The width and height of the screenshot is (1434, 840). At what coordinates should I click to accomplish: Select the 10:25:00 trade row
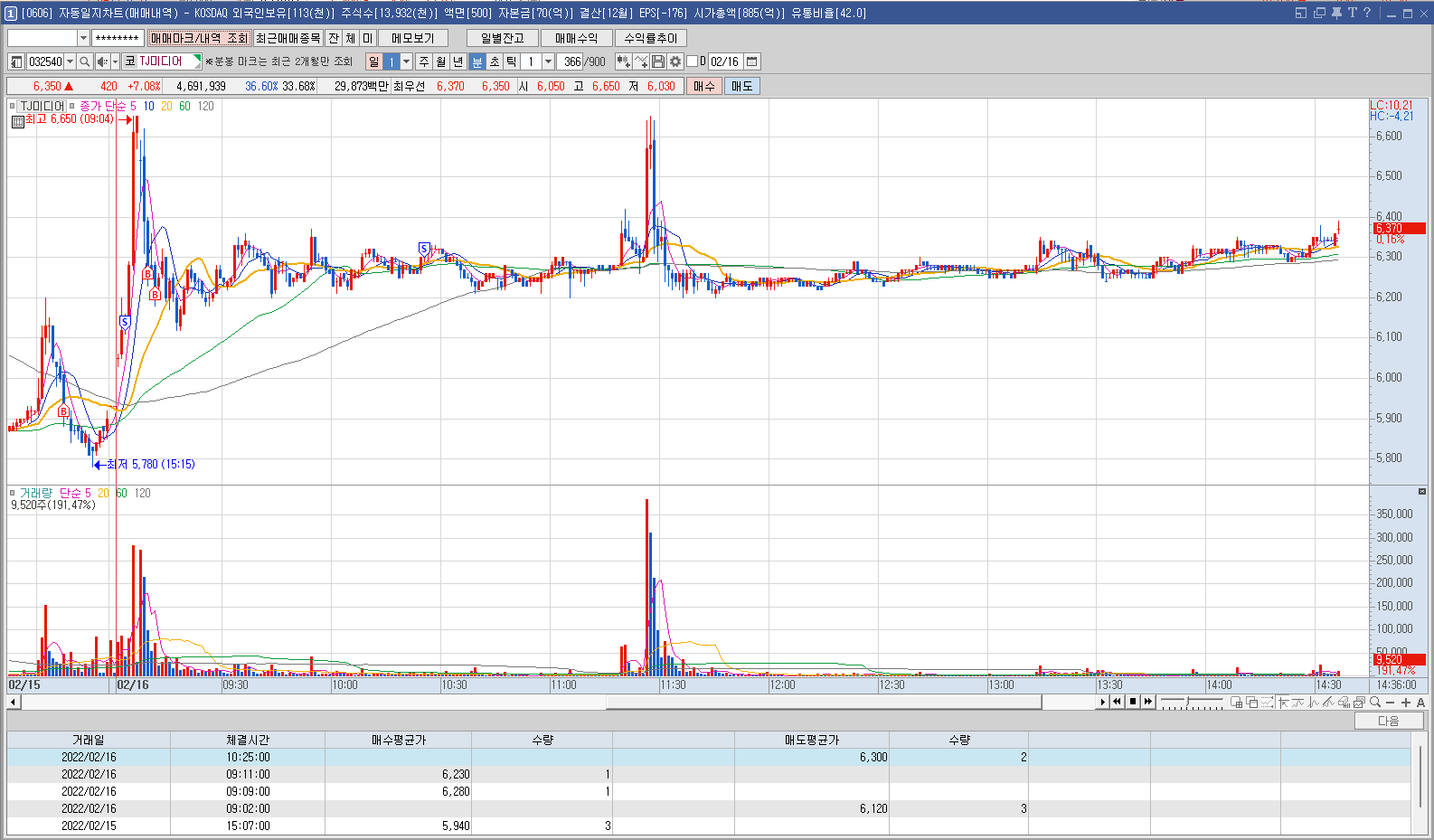(x=709, y=757)
